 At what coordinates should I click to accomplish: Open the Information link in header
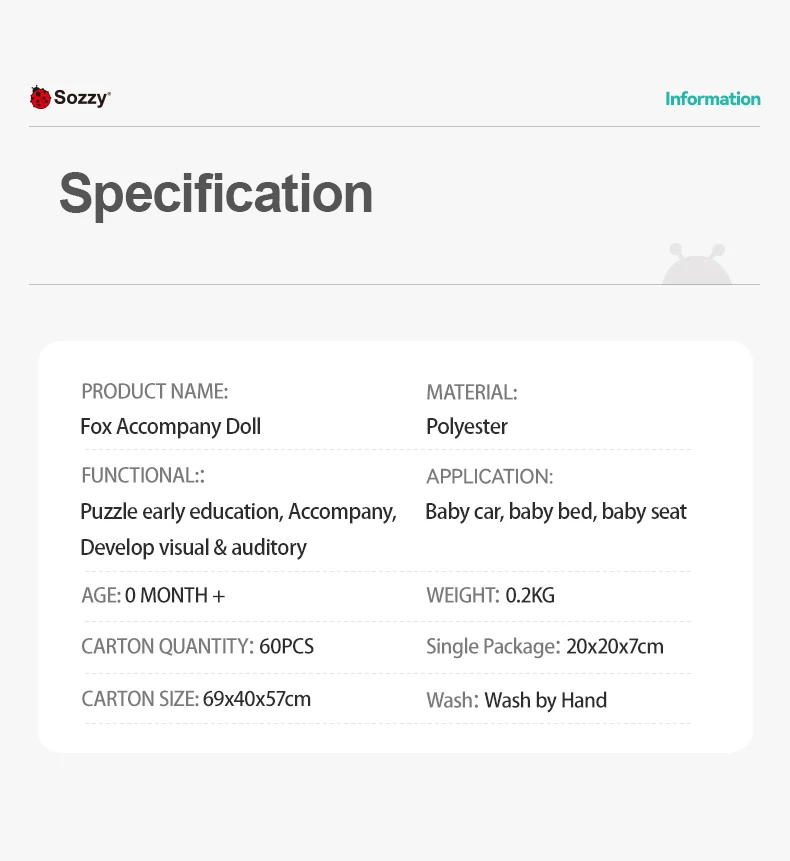(712, 98)
